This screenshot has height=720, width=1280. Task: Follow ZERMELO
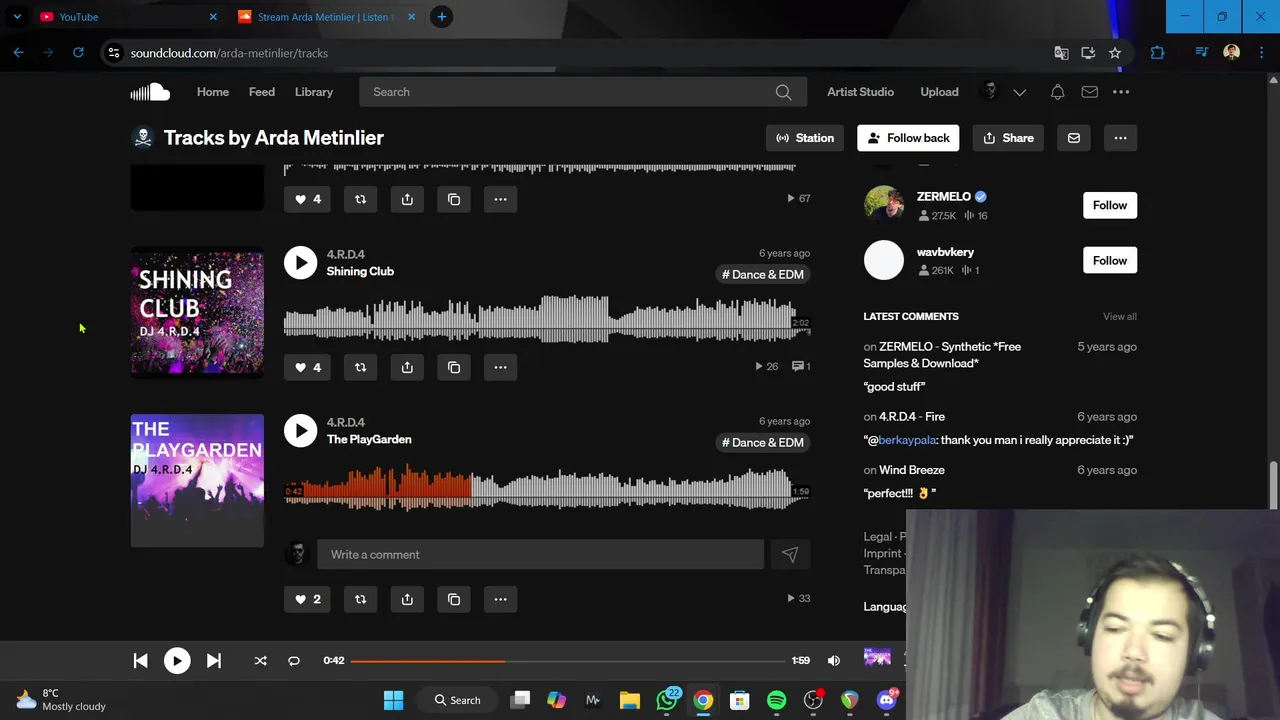tap(1110, 205)
